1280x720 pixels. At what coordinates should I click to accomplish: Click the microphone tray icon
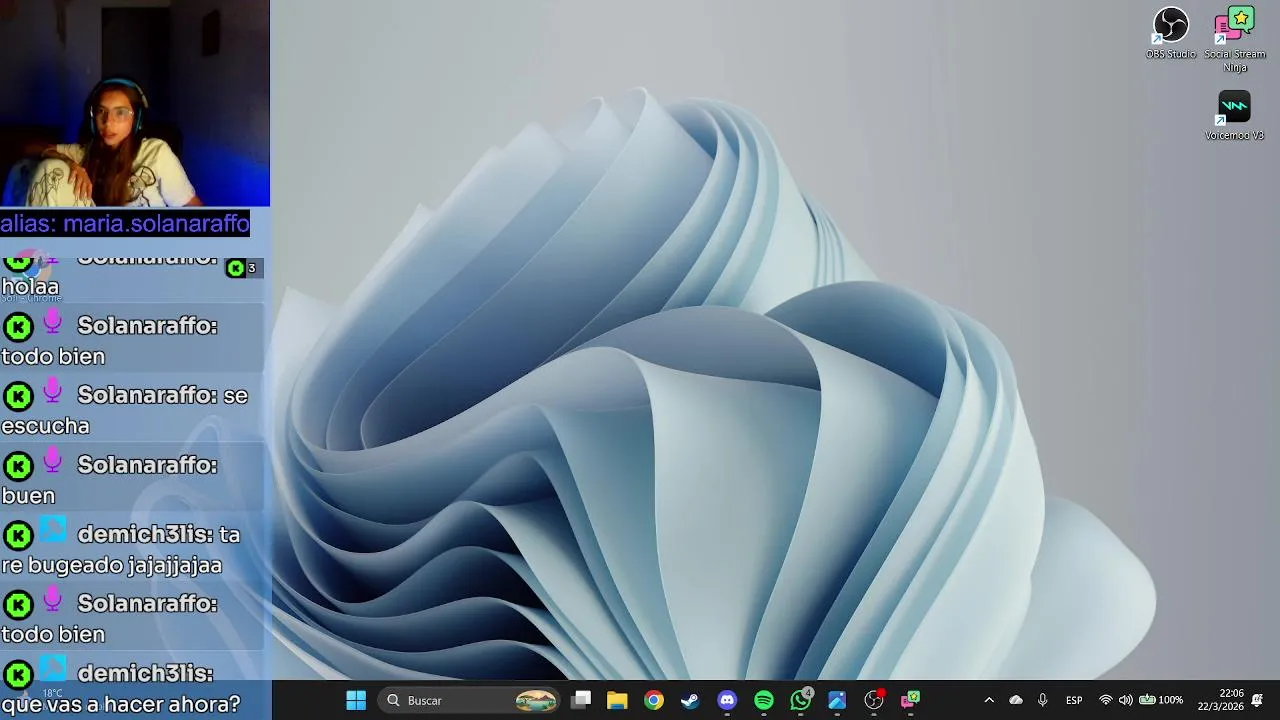pyautogui.click(x=1043, y=700)
